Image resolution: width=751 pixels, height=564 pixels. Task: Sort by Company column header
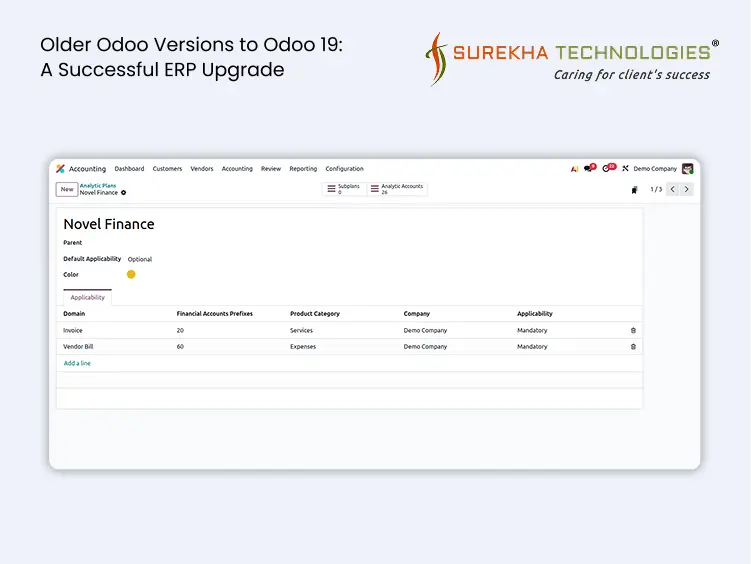pyautogui.click(x=417, y=314)
